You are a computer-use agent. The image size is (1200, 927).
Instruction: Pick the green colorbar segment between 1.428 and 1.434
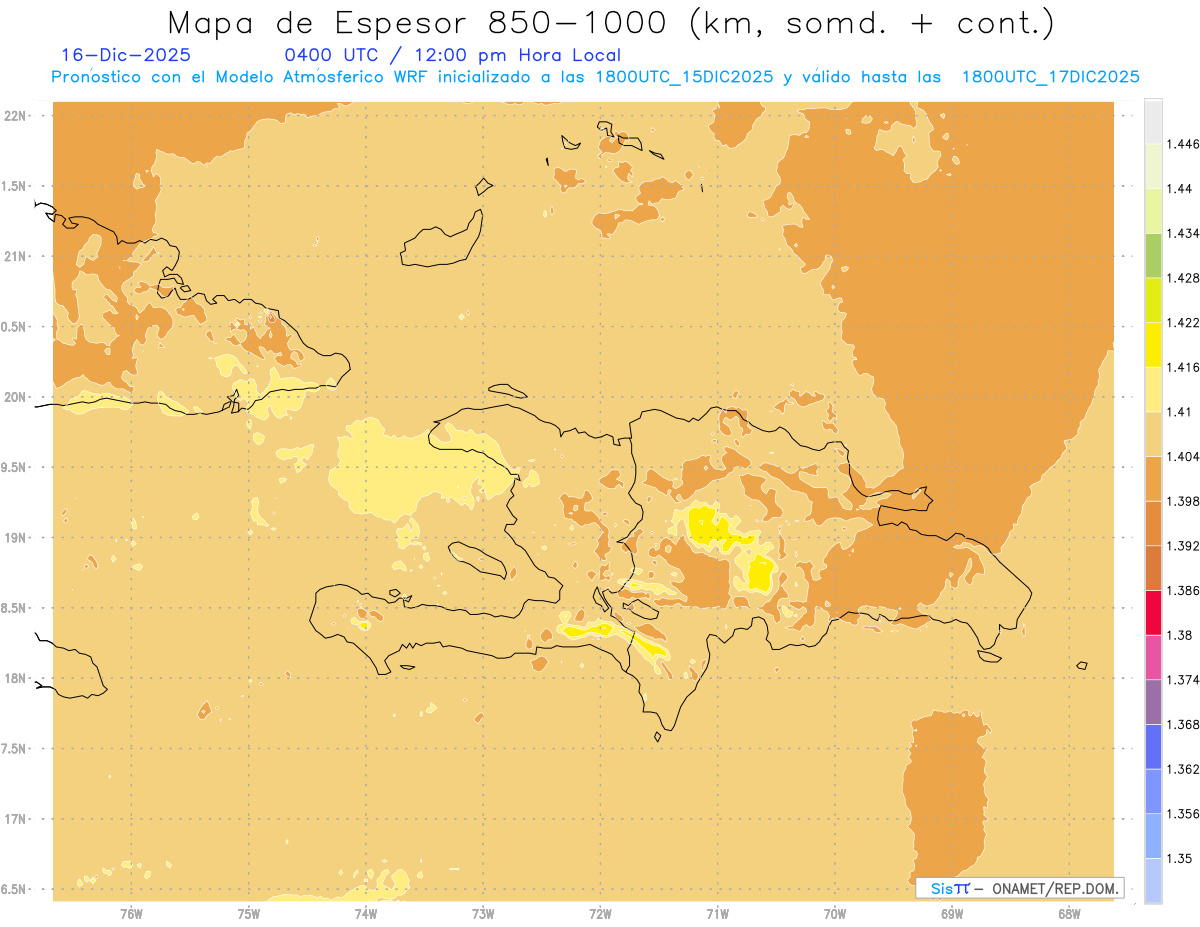click(1153, 255)
